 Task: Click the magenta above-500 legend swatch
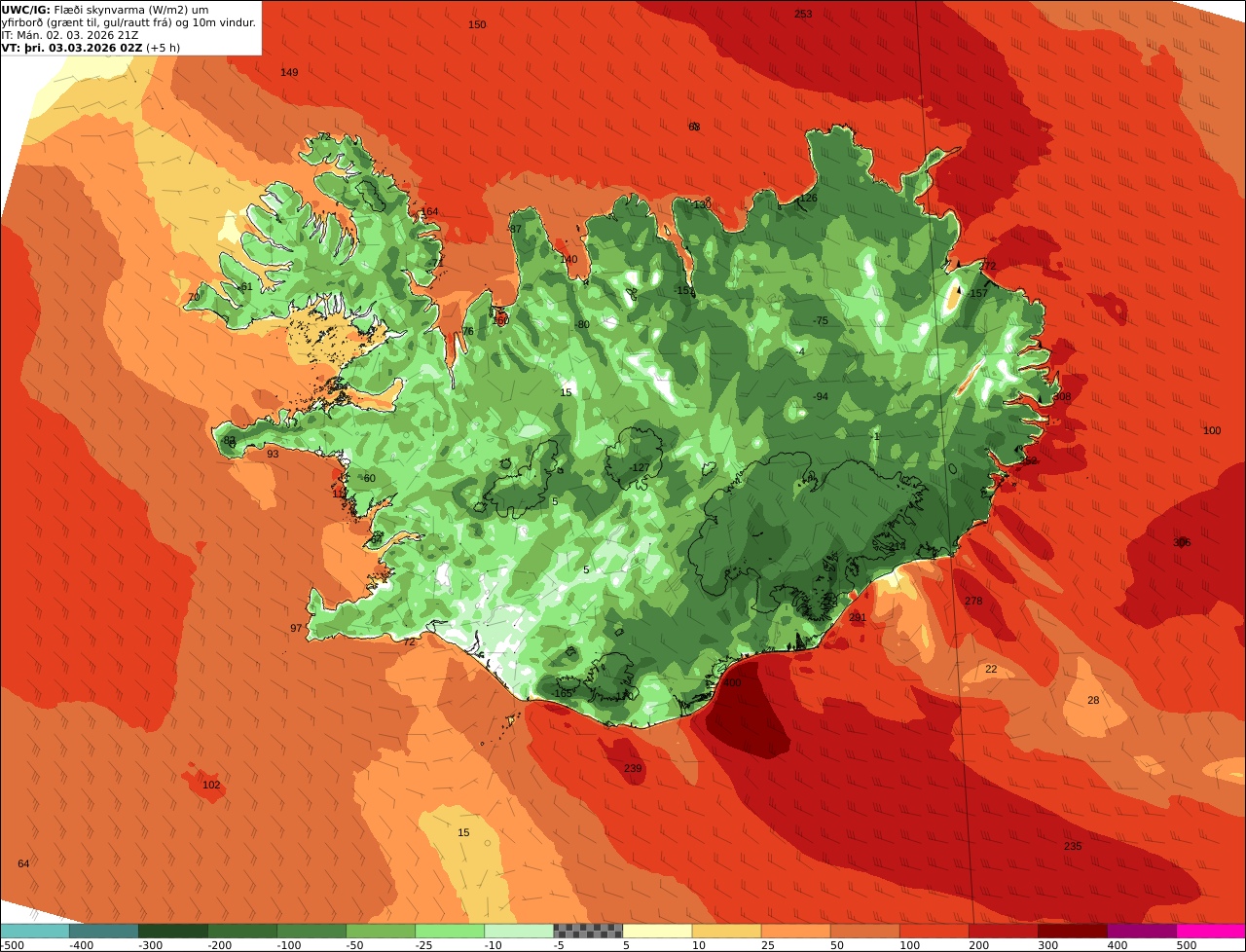tap(1211, 931)
